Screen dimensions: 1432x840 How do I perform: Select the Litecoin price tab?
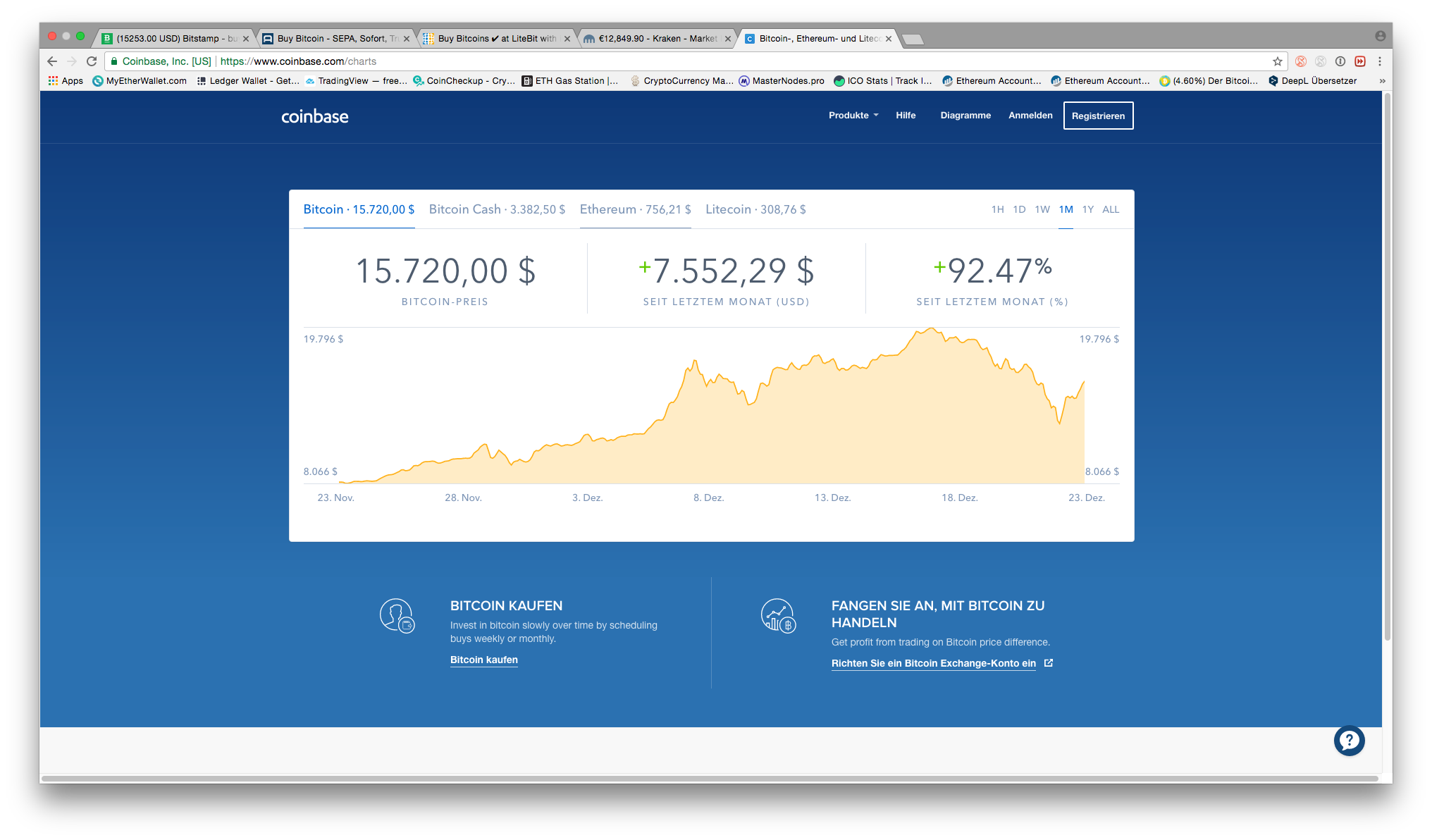click(755, 209)
